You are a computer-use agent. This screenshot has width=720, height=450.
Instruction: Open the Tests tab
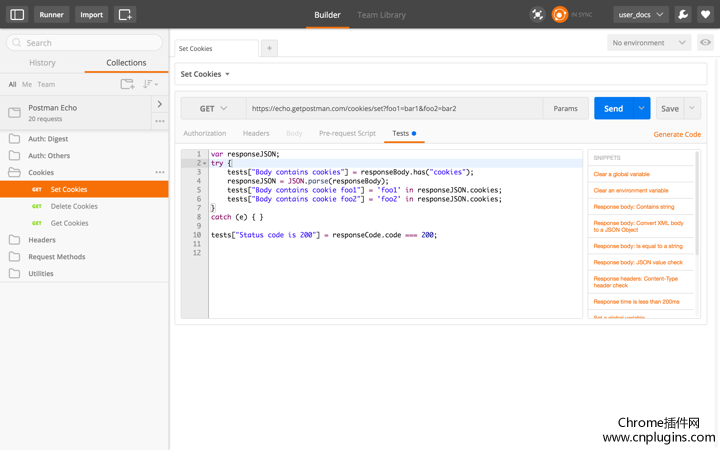[x=404, y=133]
